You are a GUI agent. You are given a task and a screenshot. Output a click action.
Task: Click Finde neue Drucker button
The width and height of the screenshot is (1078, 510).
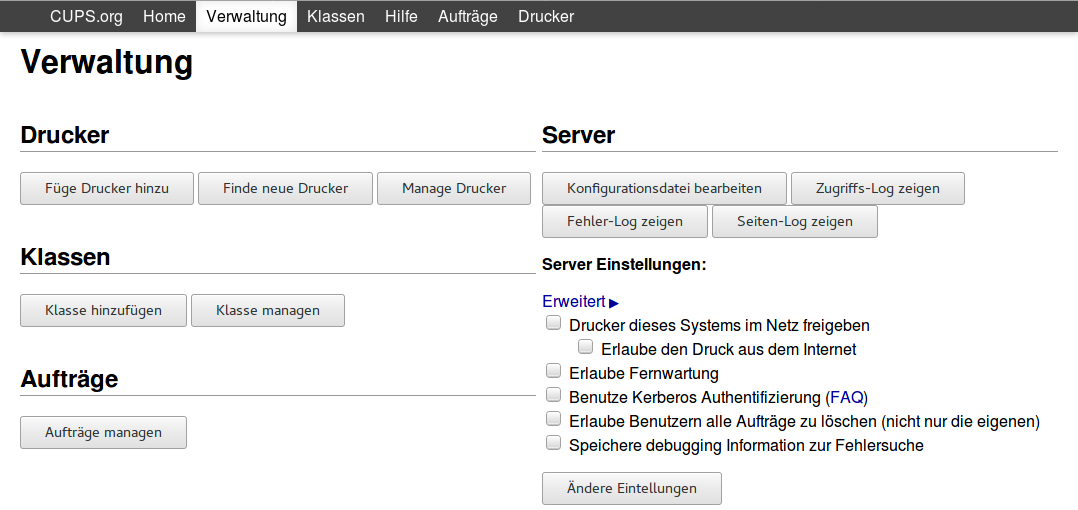click(285, 188)
